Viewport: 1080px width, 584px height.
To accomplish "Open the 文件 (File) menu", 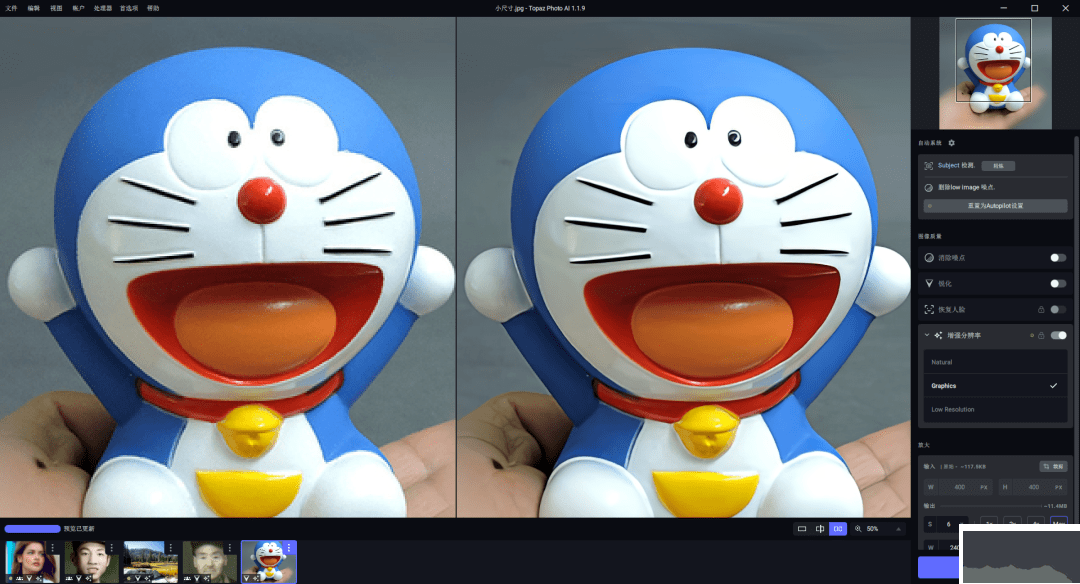I will coord(12,8).
